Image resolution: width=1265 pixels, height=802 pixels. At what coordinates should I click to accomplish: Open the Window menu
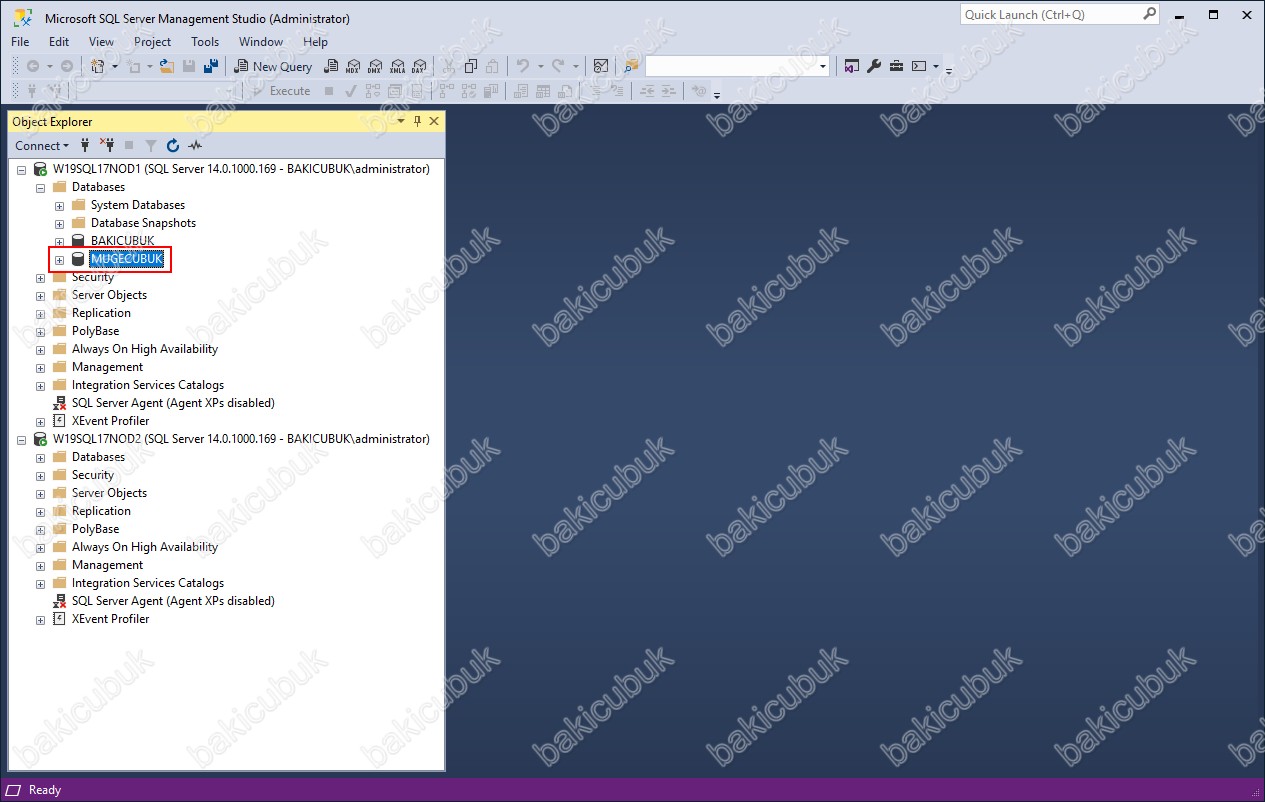260,42
